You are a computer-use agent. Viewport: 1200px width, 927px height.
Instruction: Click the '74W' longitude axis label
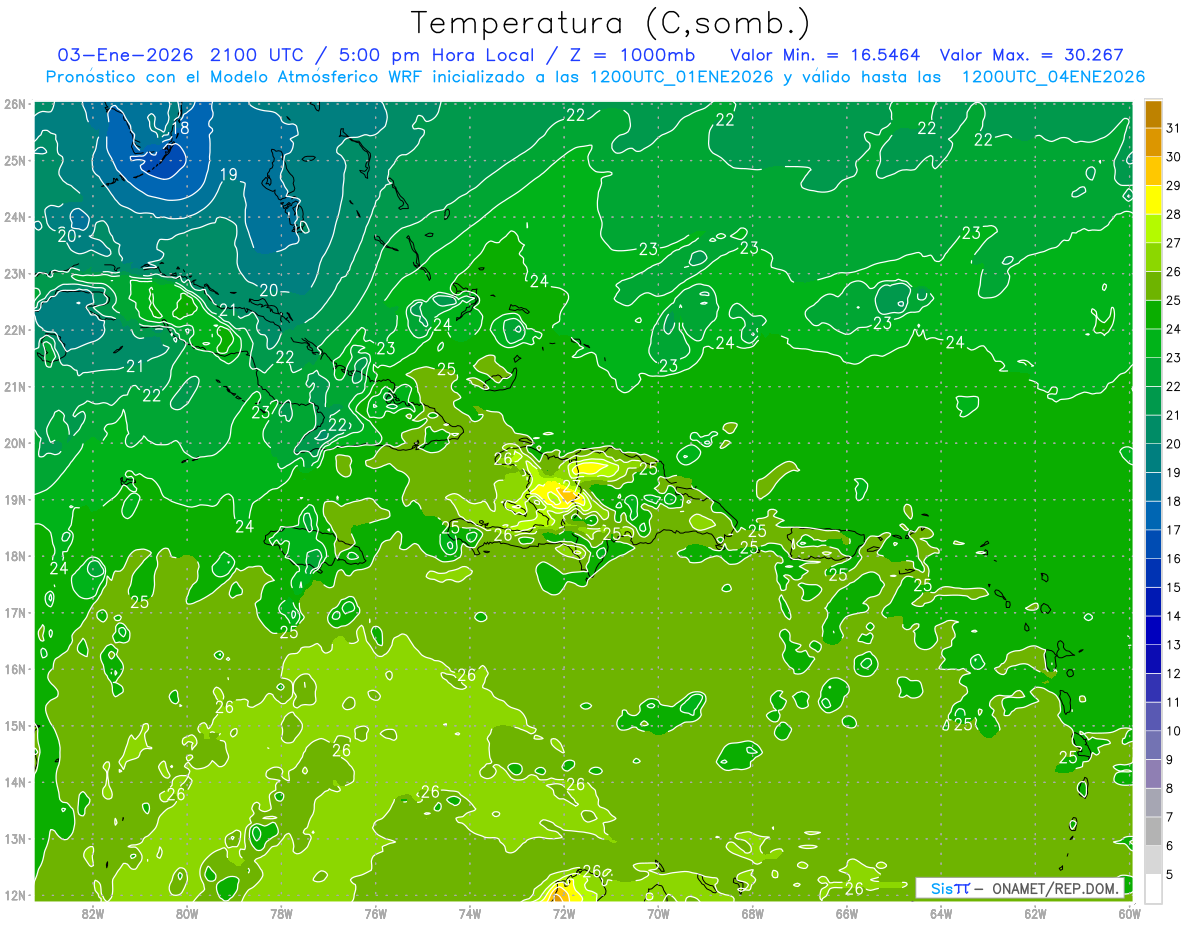(470, 913)
